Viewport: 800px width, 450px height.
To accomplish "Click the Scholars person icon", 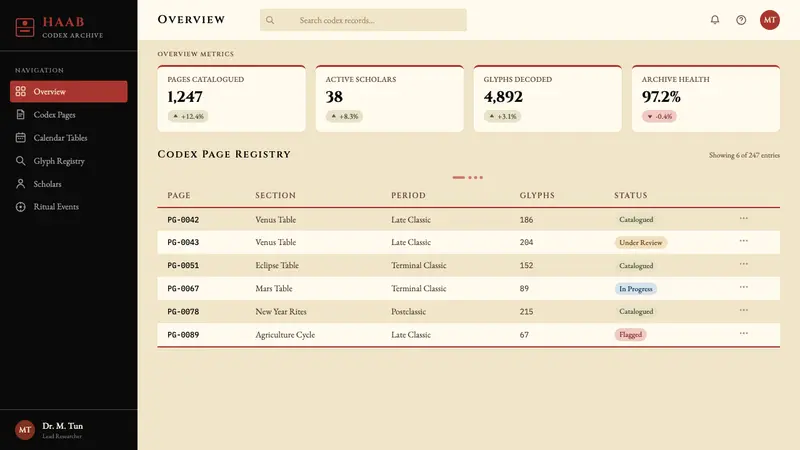I will [x=20, y=184].
